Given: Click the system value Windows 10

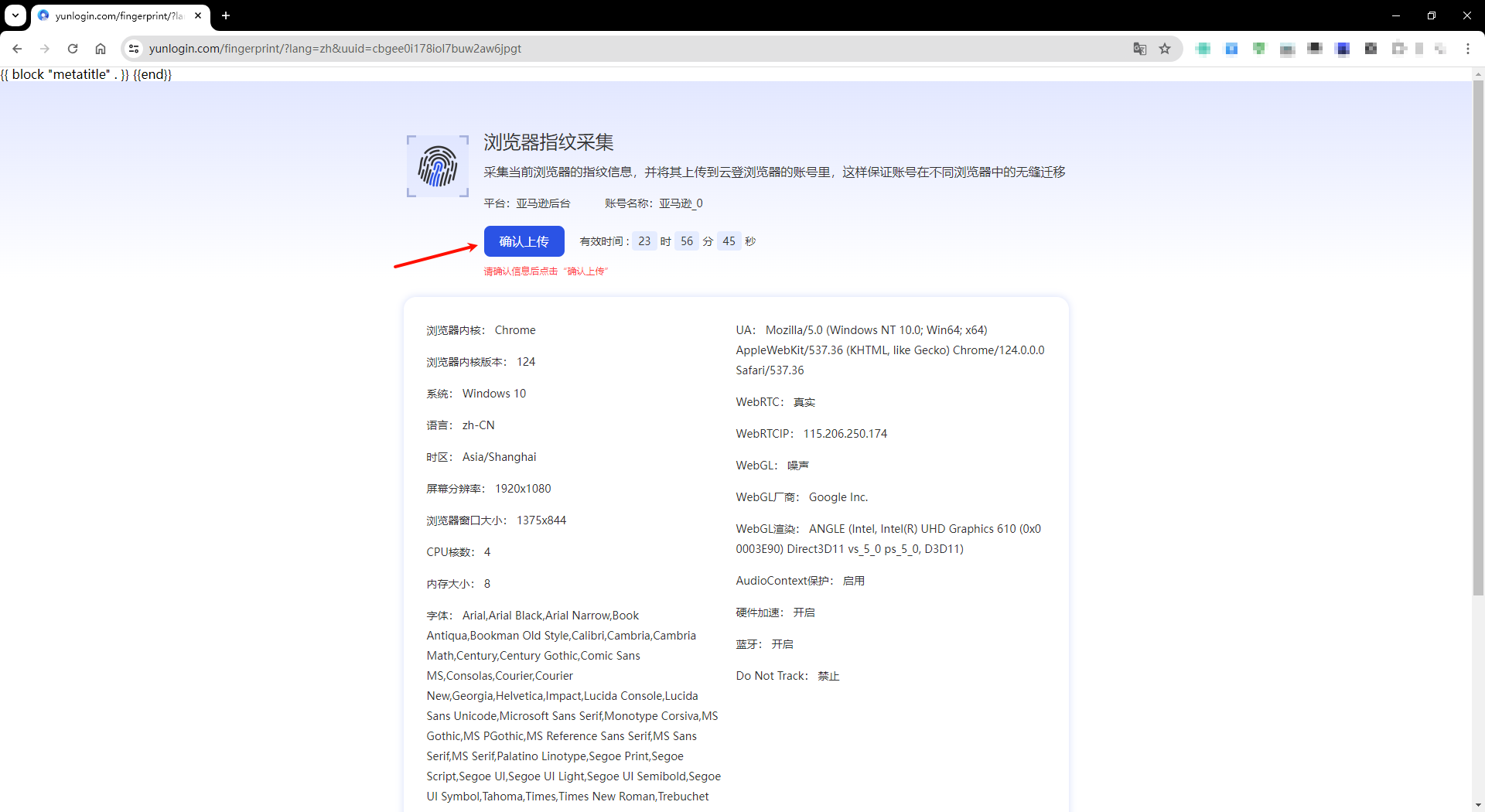Looking at the screenshot, I should pos(494,394).
